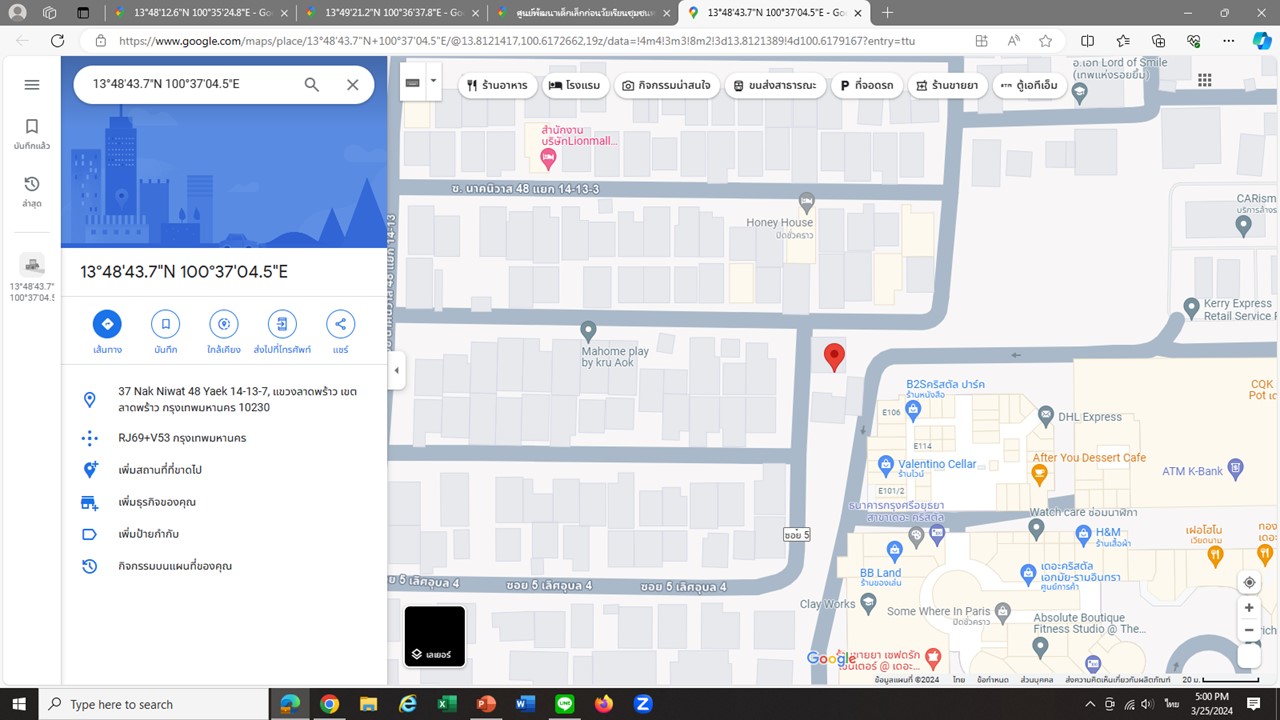Select the Hotels (โรงแรม) filter chip

tap(575, 86)
